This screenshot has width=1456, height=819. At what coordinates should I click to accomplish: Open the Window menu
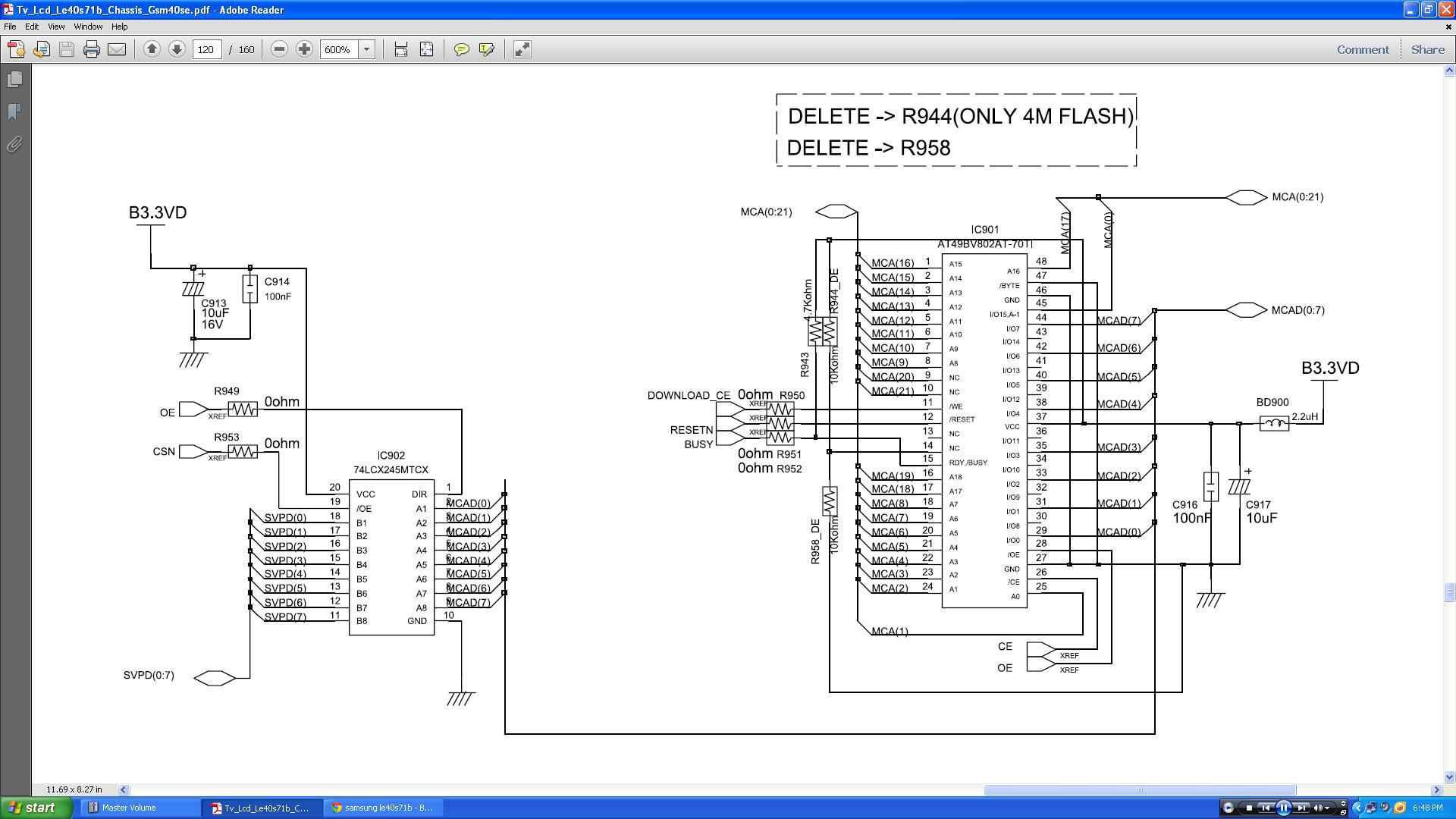click(88, 27)
